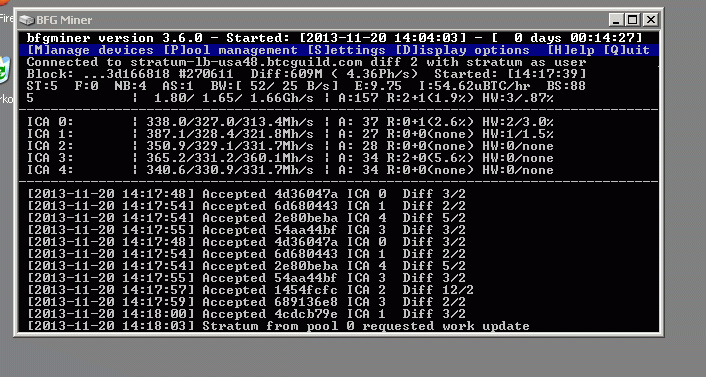Click the green recycle desktop icon at left
The width and height of the screenshot is (706, 377).
tap(5, 70)
